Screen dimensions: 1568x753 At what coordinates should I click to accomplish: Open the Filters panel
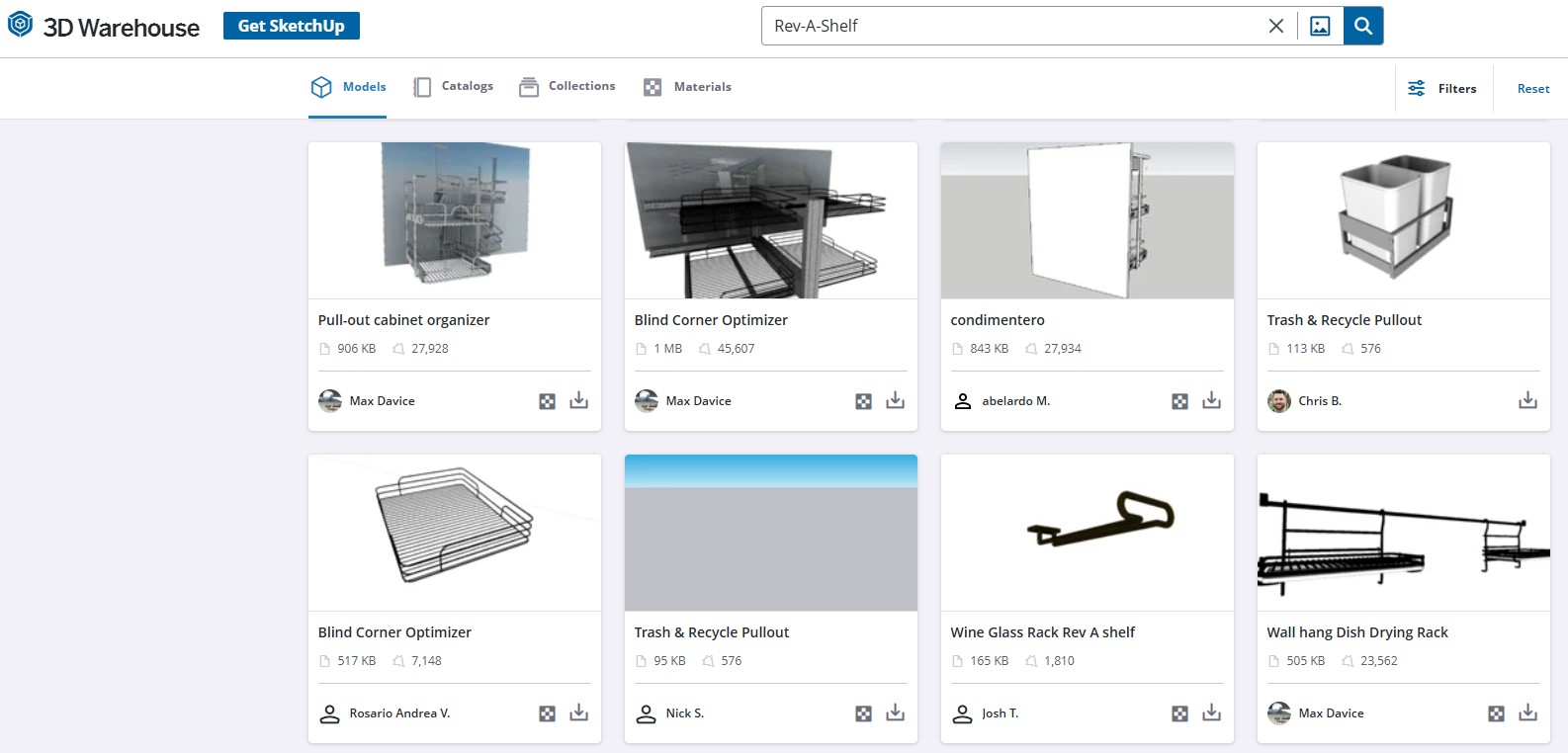pos(1442,88)
